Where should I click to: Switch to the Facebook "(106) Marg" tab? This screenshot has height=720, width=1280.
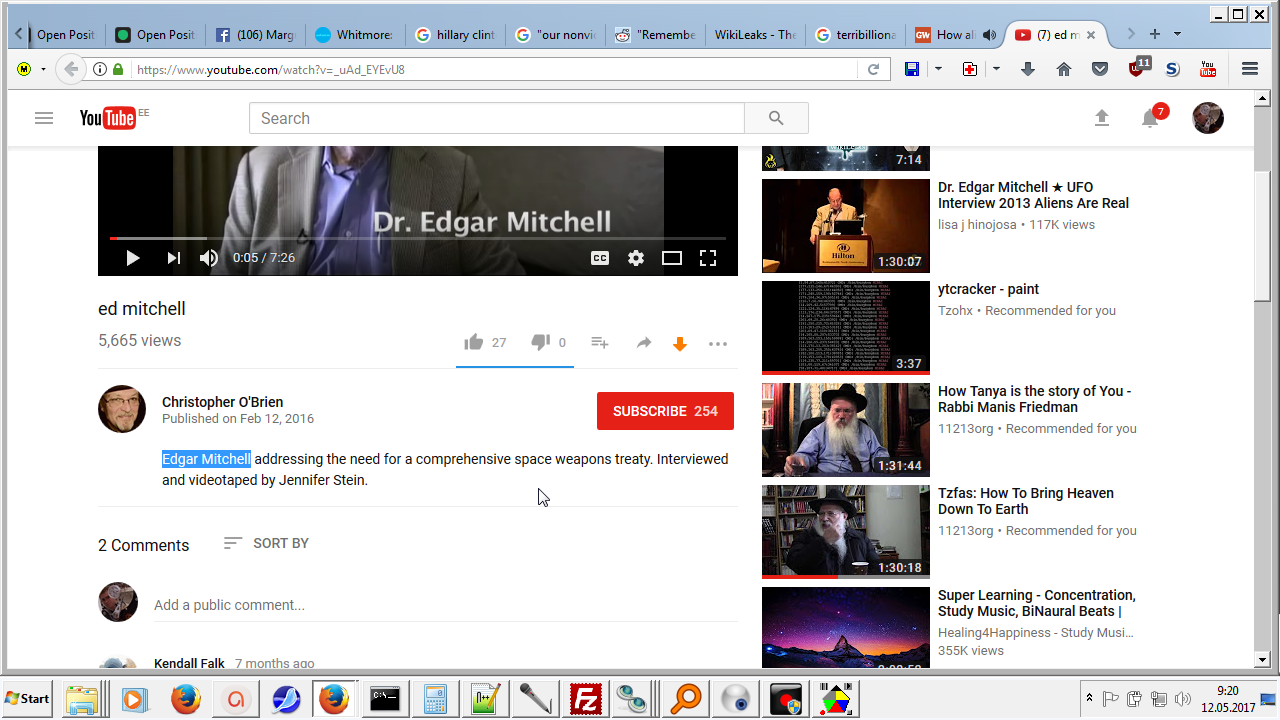pyautogui.click(x=254, y=34)
